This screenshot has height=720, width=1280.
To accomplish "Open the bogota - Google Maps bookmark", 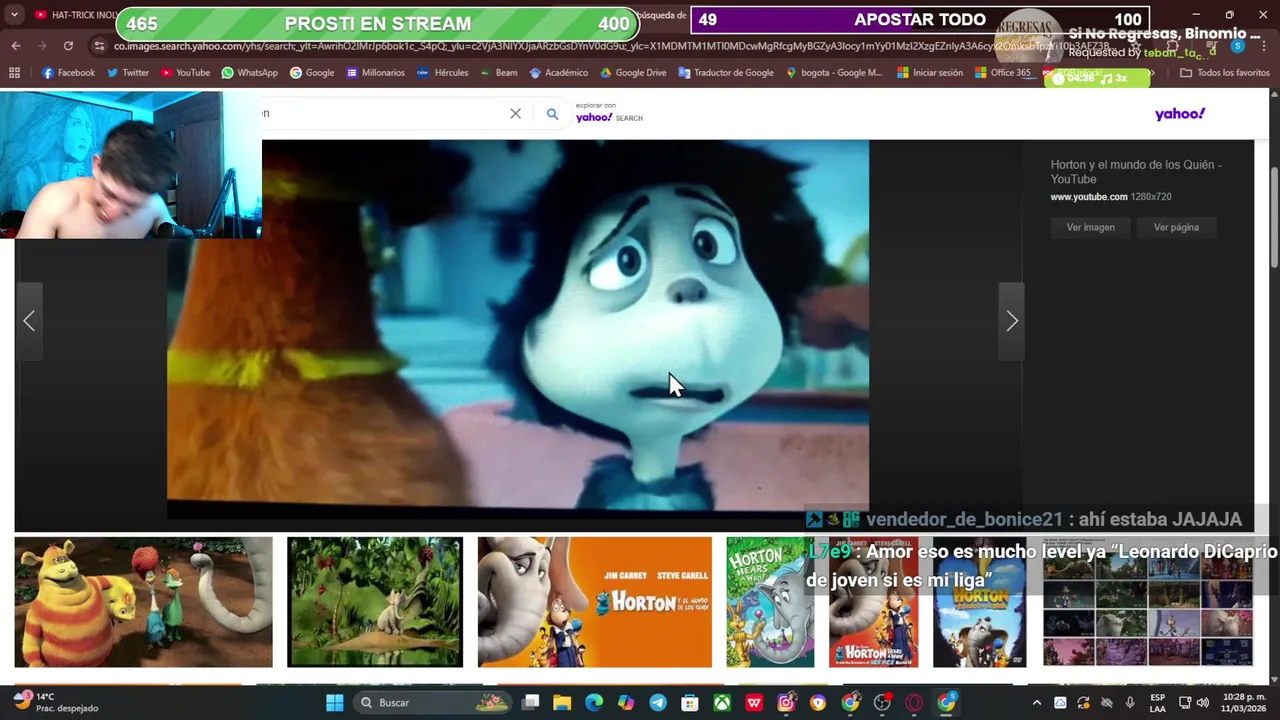I will tap(835, 73).
